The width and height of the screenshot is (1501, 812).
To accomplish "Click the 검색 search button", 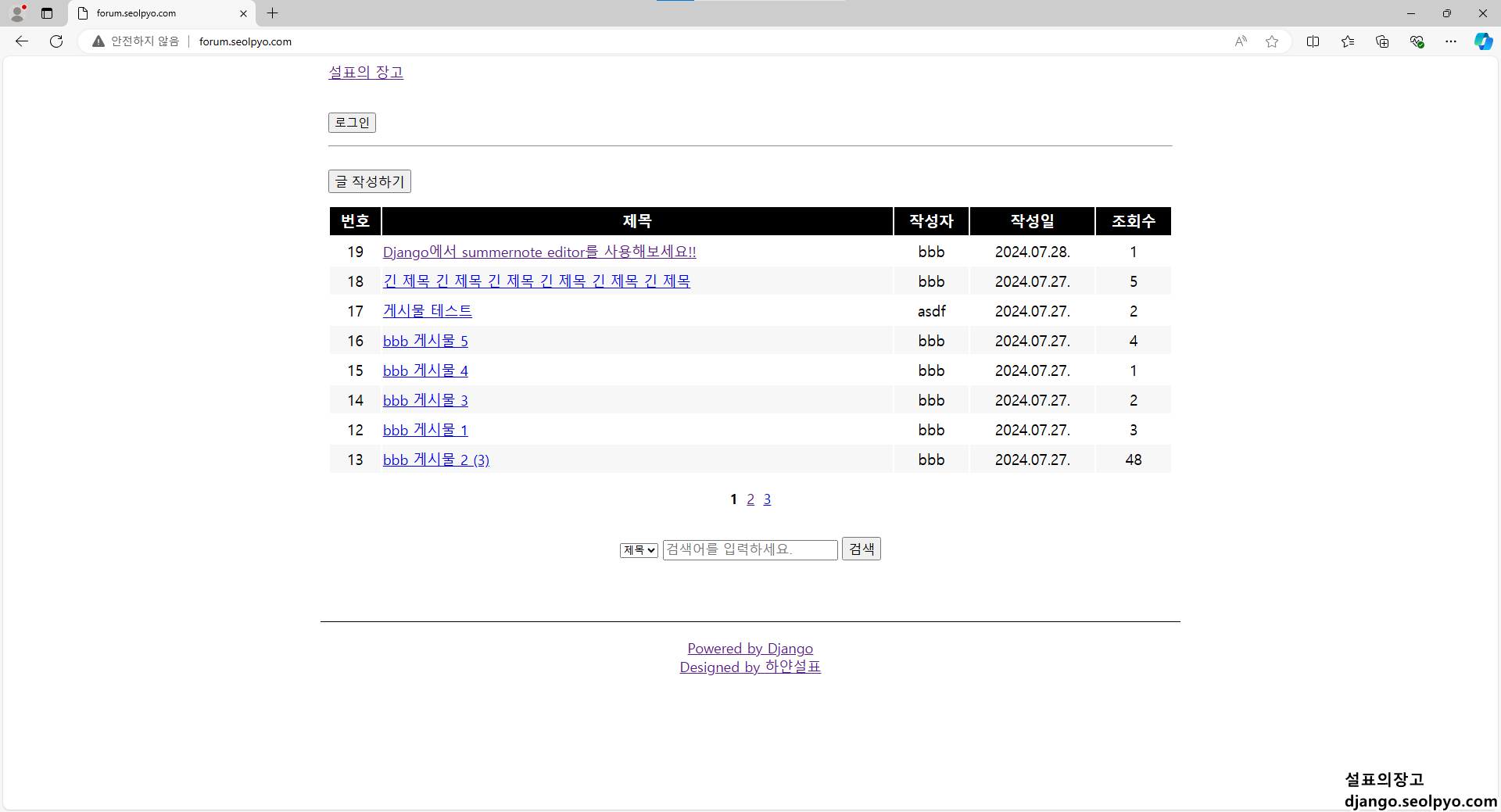I will pos(862,549).
